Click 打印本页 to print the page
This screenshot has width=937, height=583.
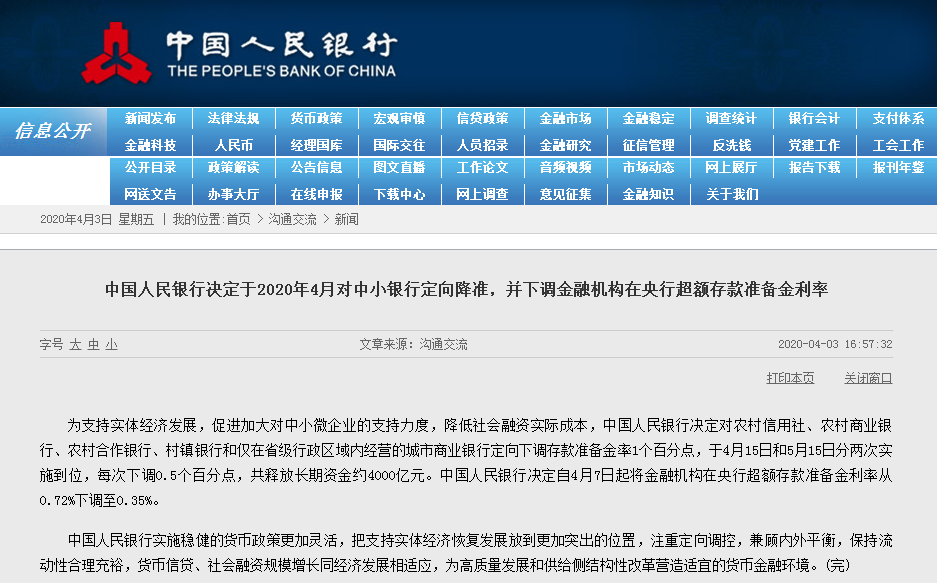click(x=790, y=378)
